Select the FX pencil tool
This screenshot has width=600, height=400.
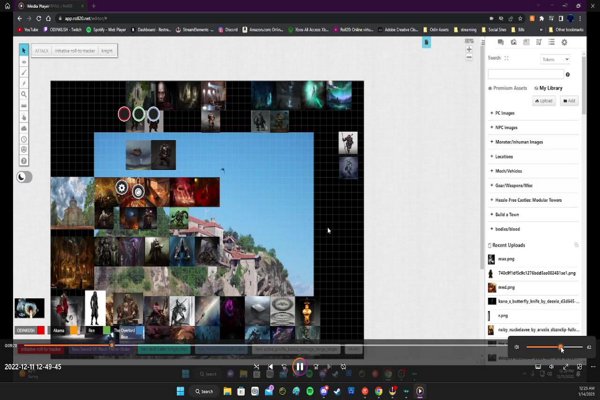[x=24, y=83]
